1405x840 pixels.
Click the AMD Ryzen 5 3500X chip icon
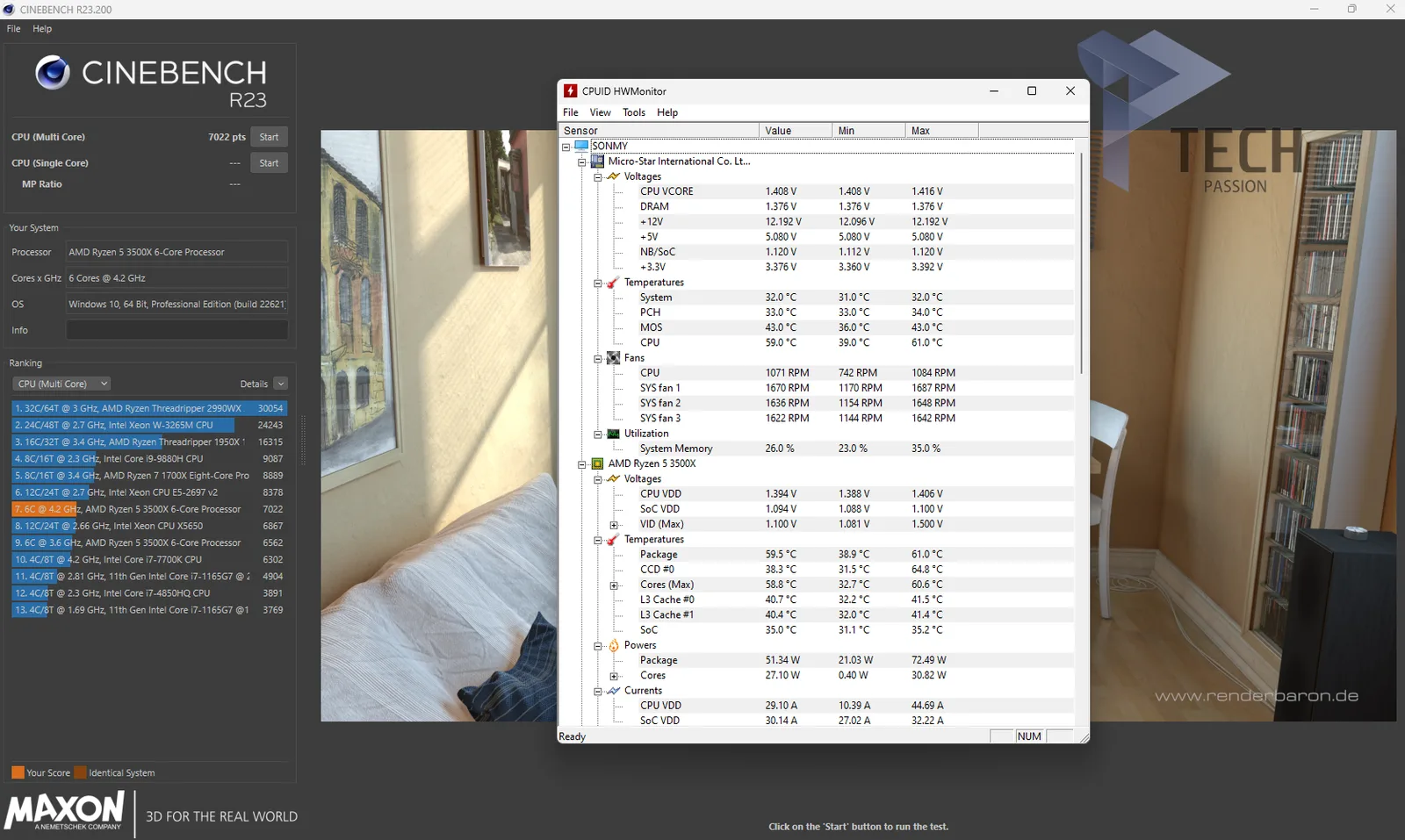coord(597,463)
